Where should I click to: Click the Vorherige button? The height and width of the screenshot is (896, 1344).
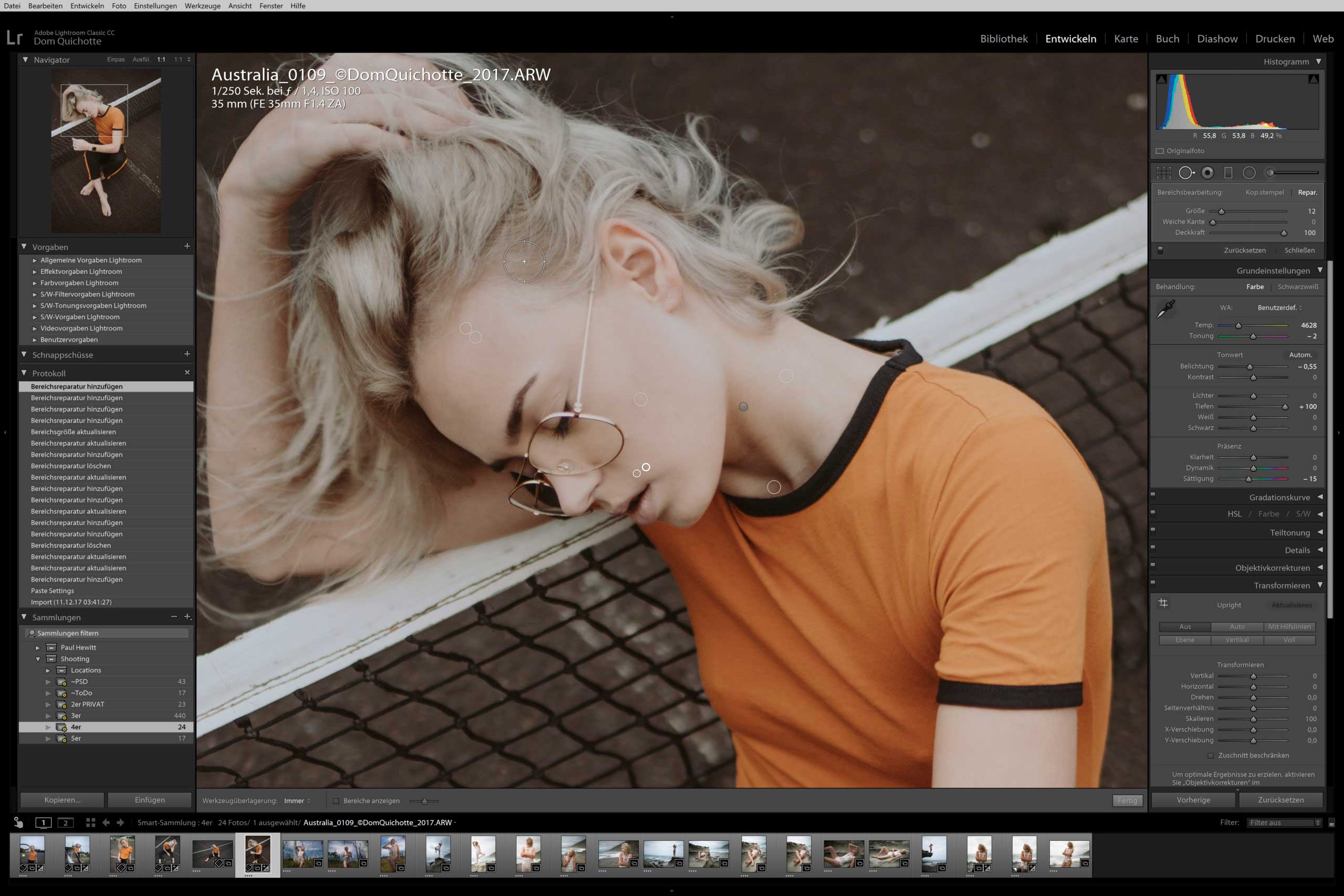[1193, 800]
